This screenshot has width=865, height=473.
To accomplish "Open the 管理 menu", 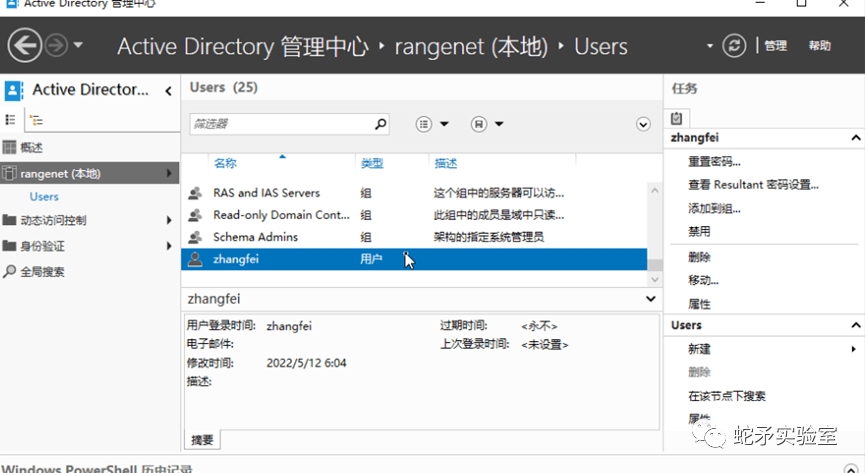I will point(775,46).
